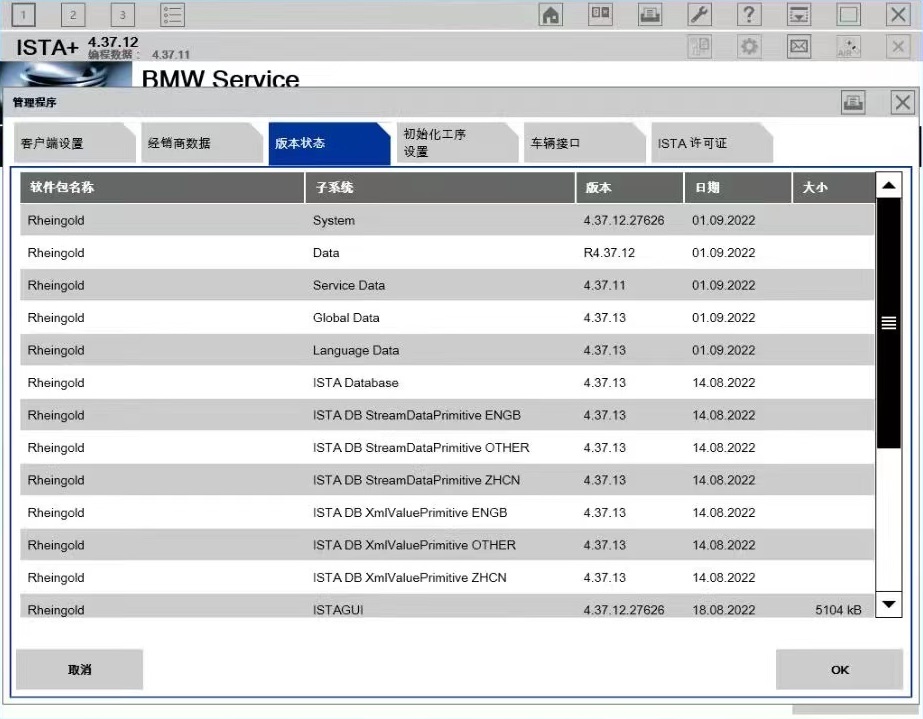Click the 取消 button
The width and height of the screenshot is (923, 719).
pyautogui.click(x=79, y=670)
